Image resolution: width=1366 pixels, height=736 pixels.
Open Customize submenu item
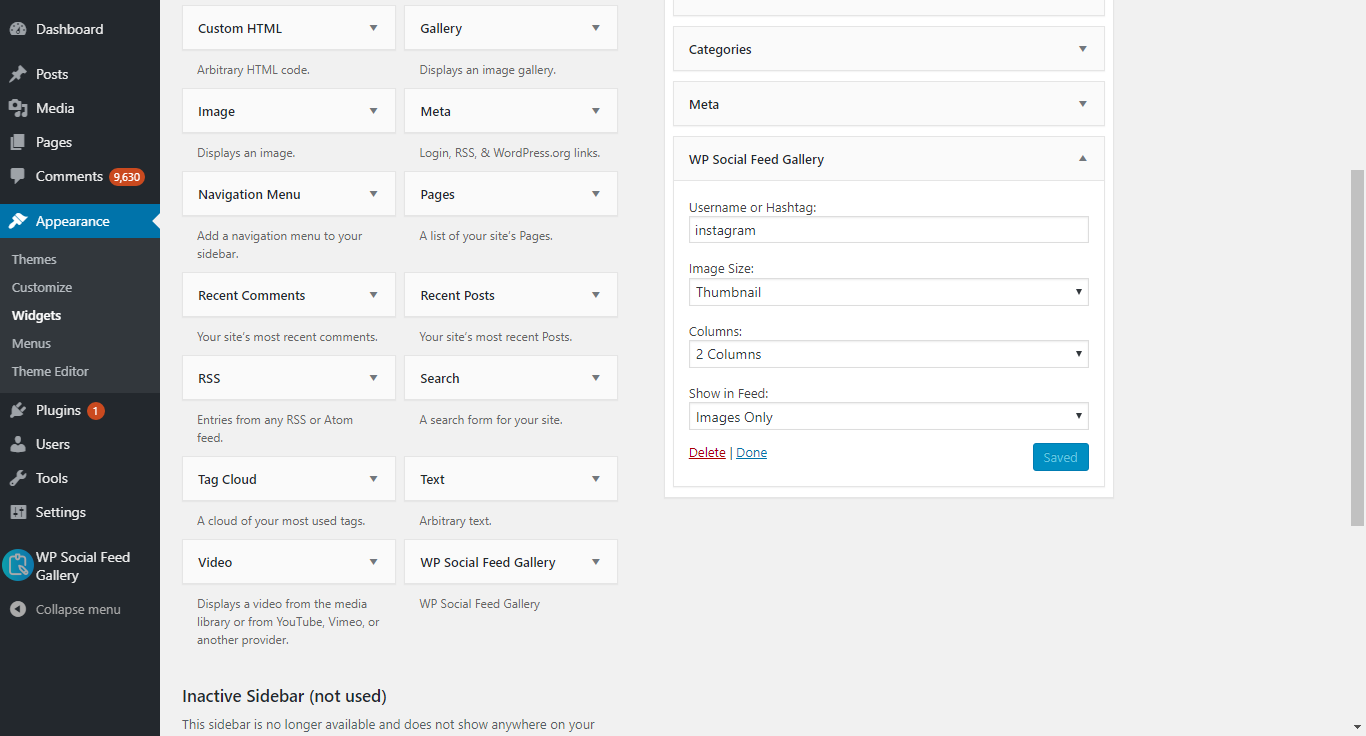tap(42, 287)
